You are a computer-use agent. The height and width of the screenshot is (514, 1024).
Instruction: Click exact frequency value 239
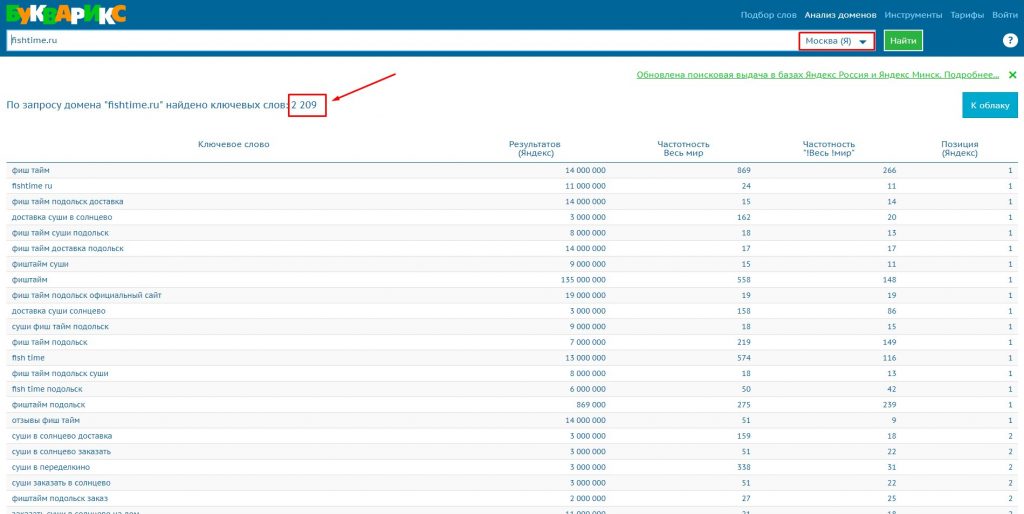(889, 405)
